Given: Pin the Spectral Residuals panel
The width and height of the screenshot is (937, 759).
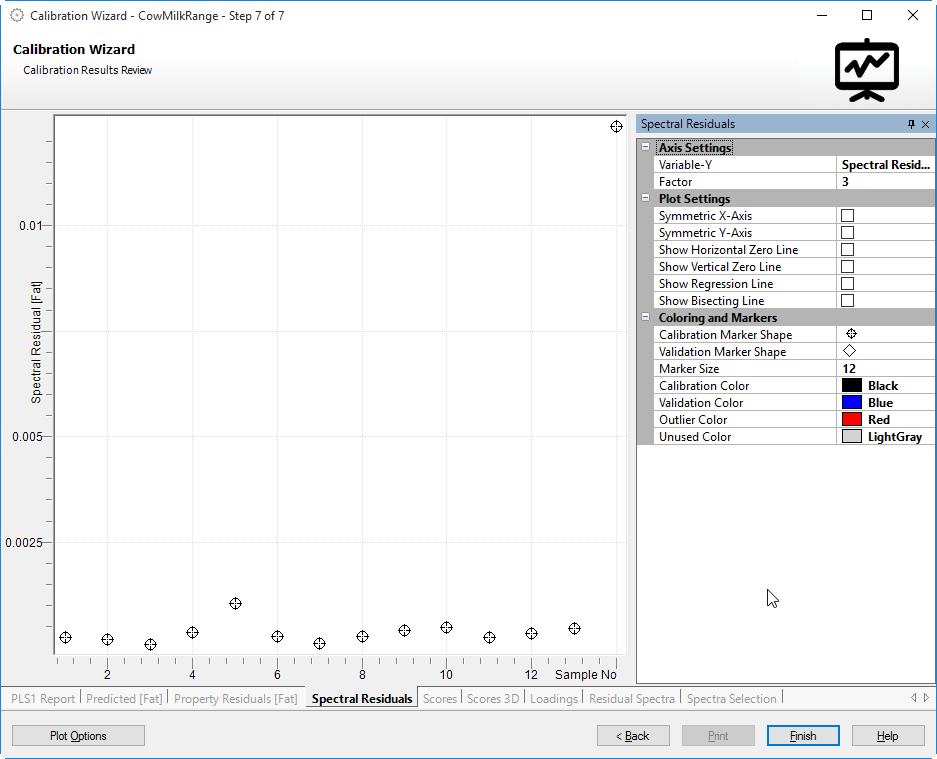Looking at the screenshot, I should pyautogui.click(x=911, y=124).
